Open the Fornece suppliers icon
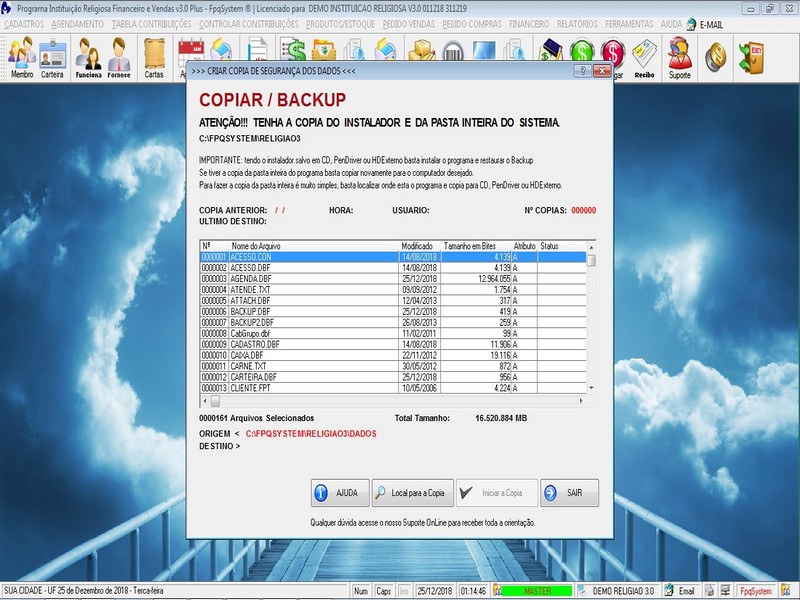 click(119, 58)
